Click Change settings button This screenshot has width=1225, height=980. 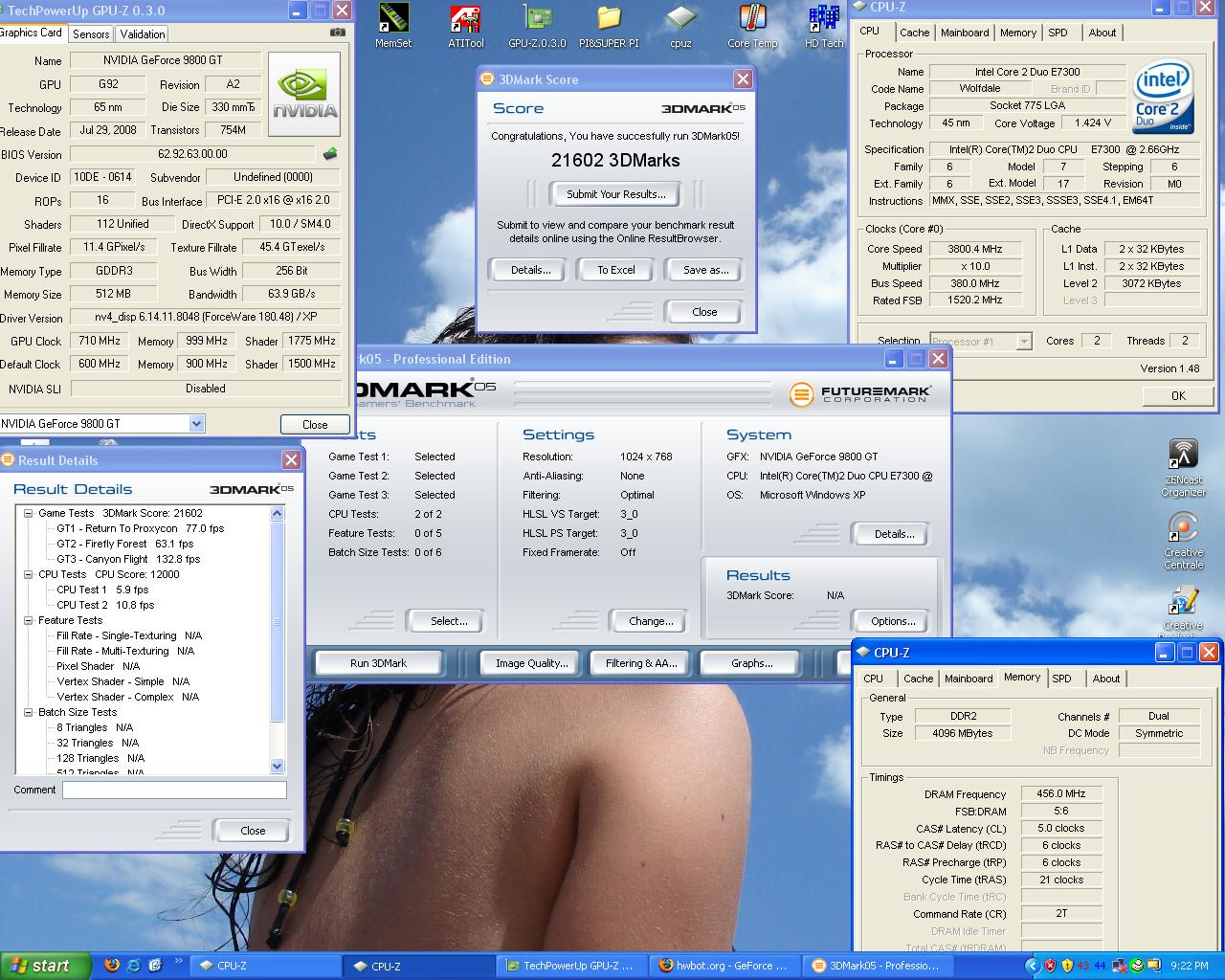[651, 621]
